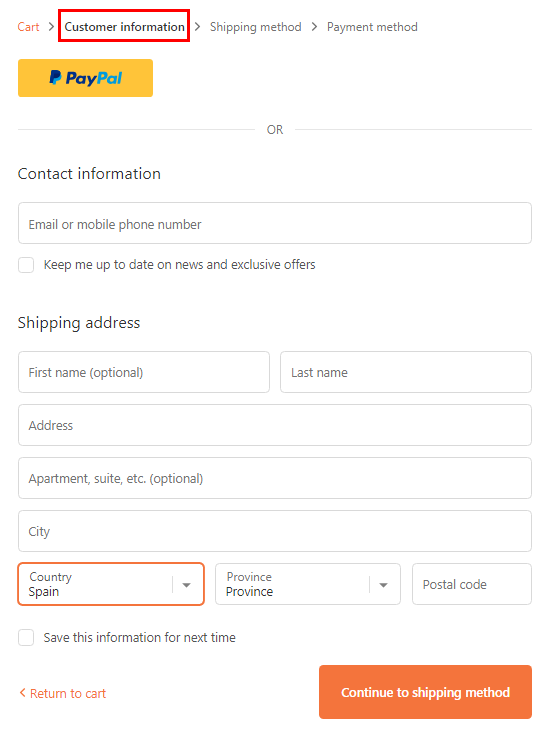Click the chevron arrow after Cart breadcrumb
The height and width of the screenshot is (732, 542).
51,27
